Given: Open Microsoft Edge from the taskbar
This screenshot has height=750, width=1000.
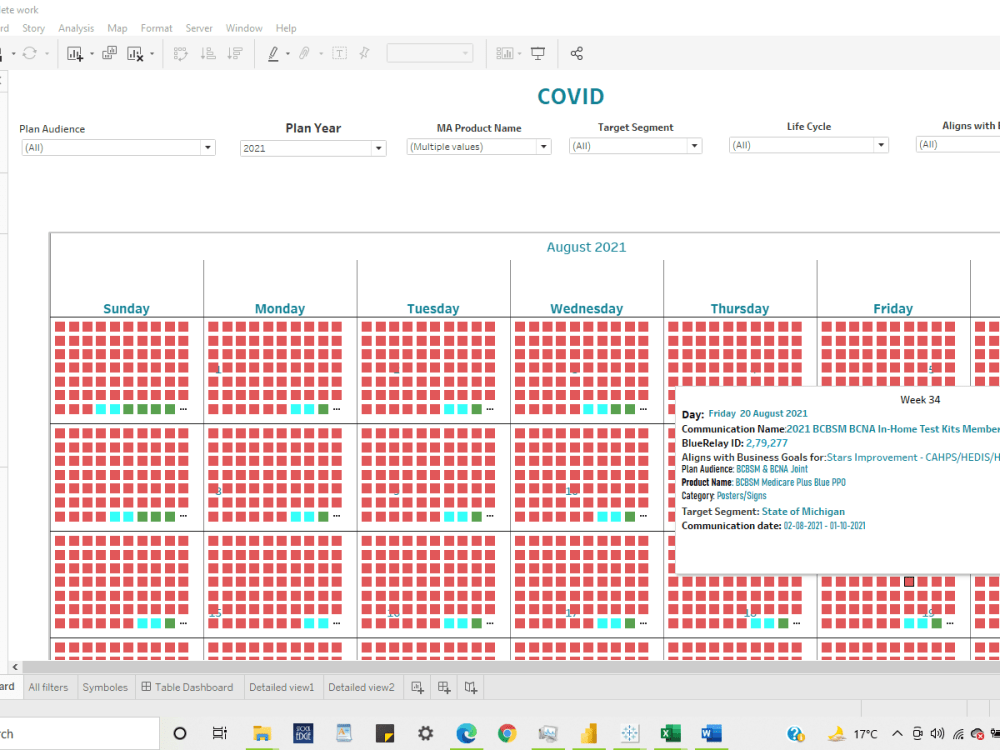Looking at the screenshot, I should [466, 733].
